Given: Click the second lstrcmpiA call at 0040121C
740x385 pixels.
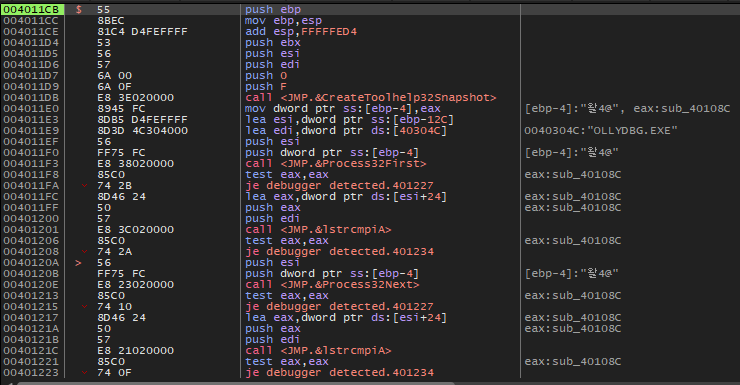Looking at the screenshot, I should point(318,351).
